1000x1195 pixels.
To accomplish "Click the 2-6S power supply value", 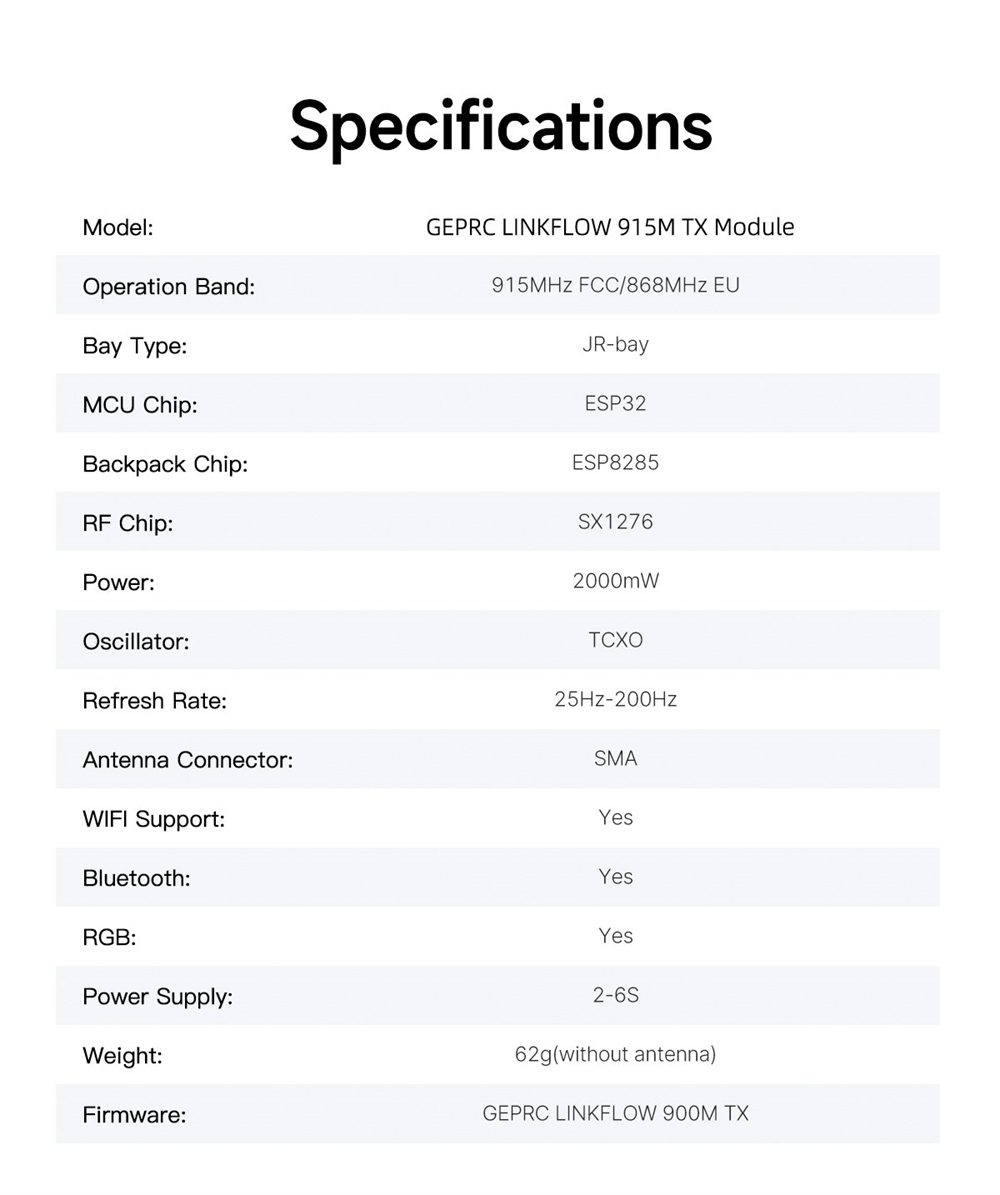I will (615, 995).
